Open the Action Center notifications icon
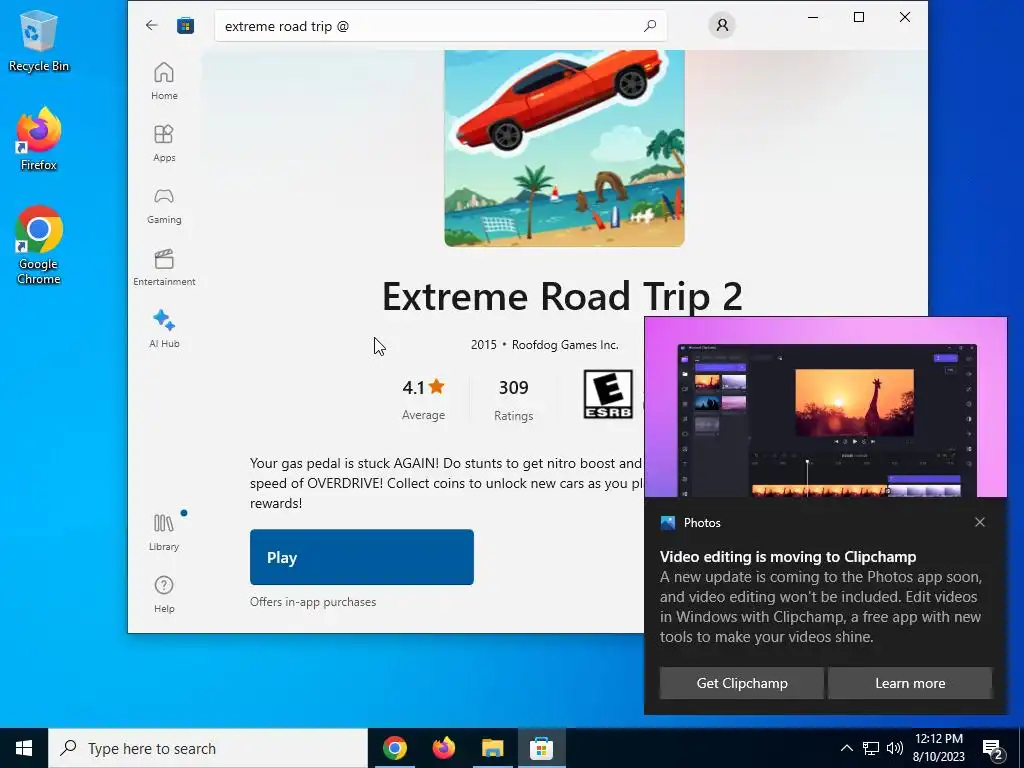This screenshot has height=768, width=1024. pyautogui.click(x=993, y=748)
